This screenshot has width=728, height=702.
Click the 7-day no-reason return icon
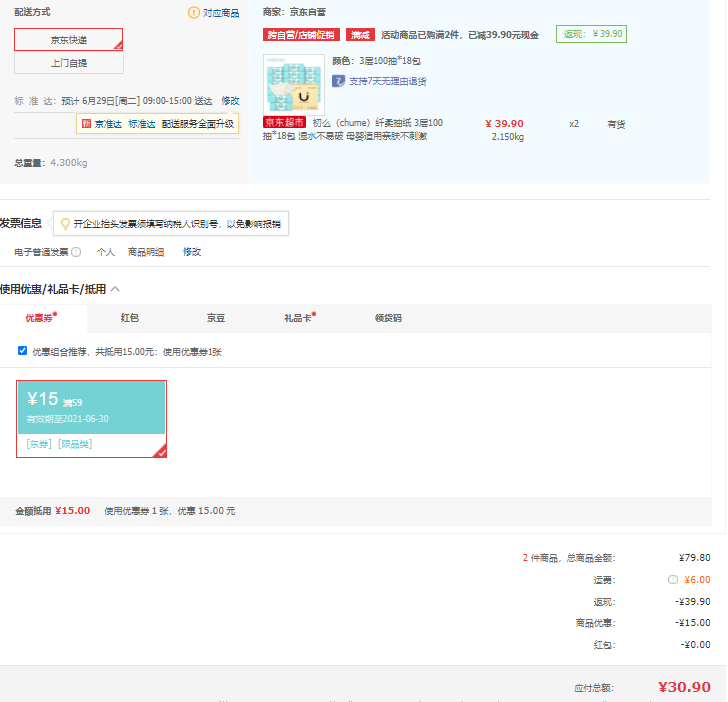tap(339, 81)
